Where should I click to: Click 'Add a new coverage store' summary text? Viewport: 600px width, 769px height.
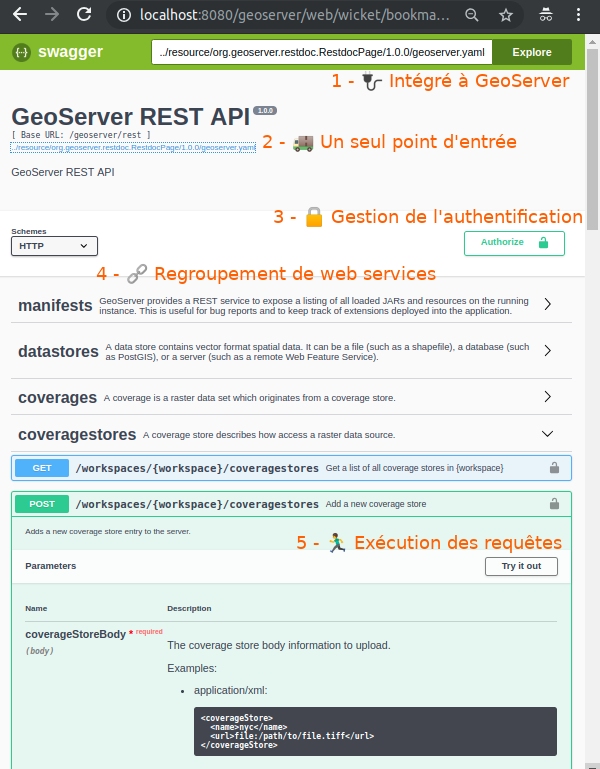[376, 504]
